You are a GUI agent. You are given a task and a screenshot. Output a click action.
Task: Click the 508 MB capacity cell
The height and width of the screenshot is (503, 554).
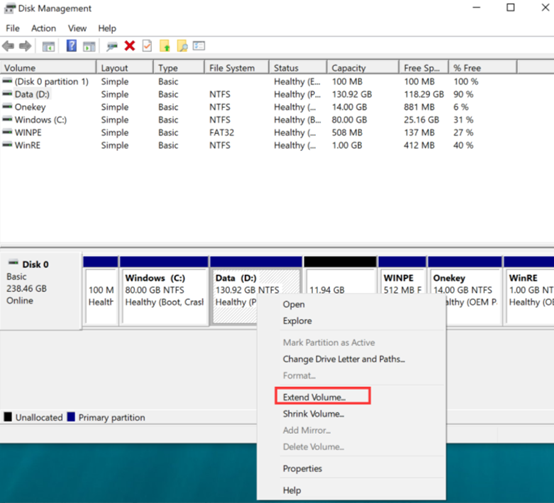(347, 132)
